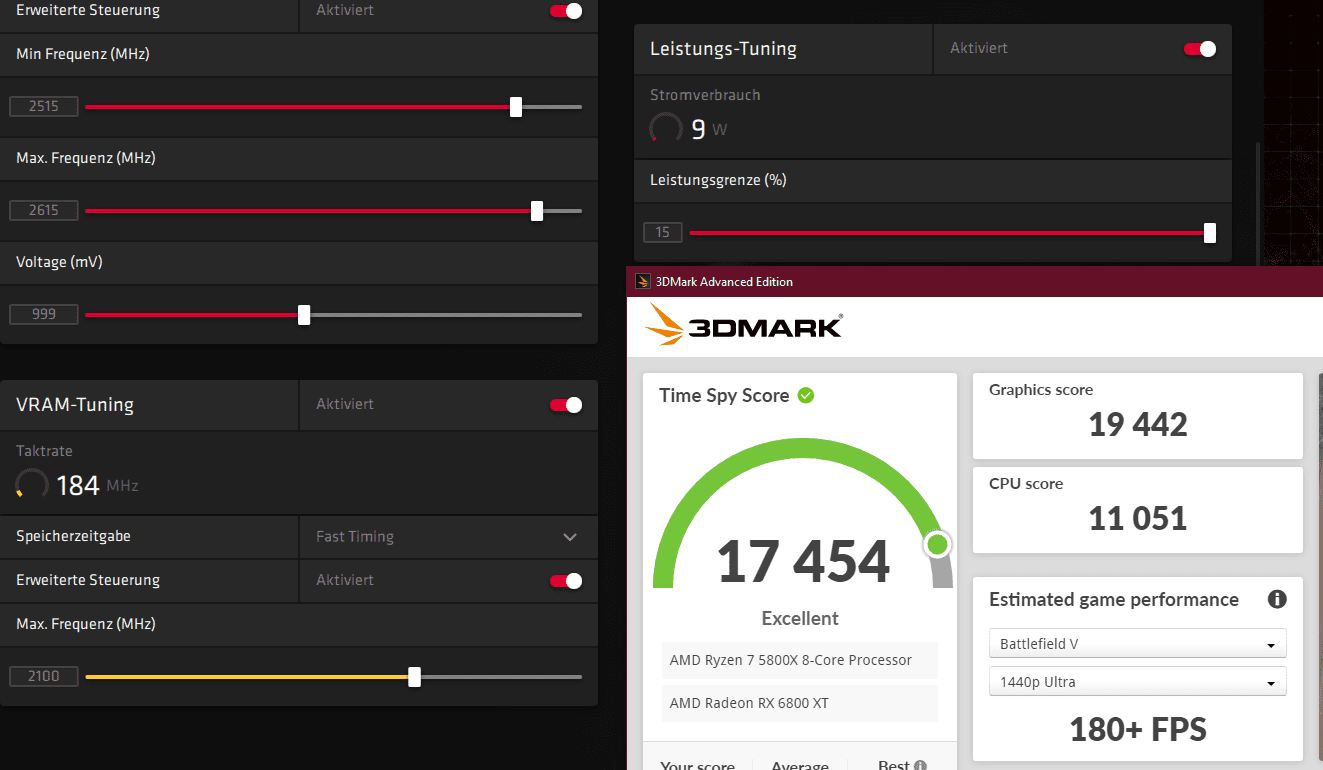Click the Voltage value field 999
The width and height of the screenshot is (1323, 770).
click(x=44, y=315)
